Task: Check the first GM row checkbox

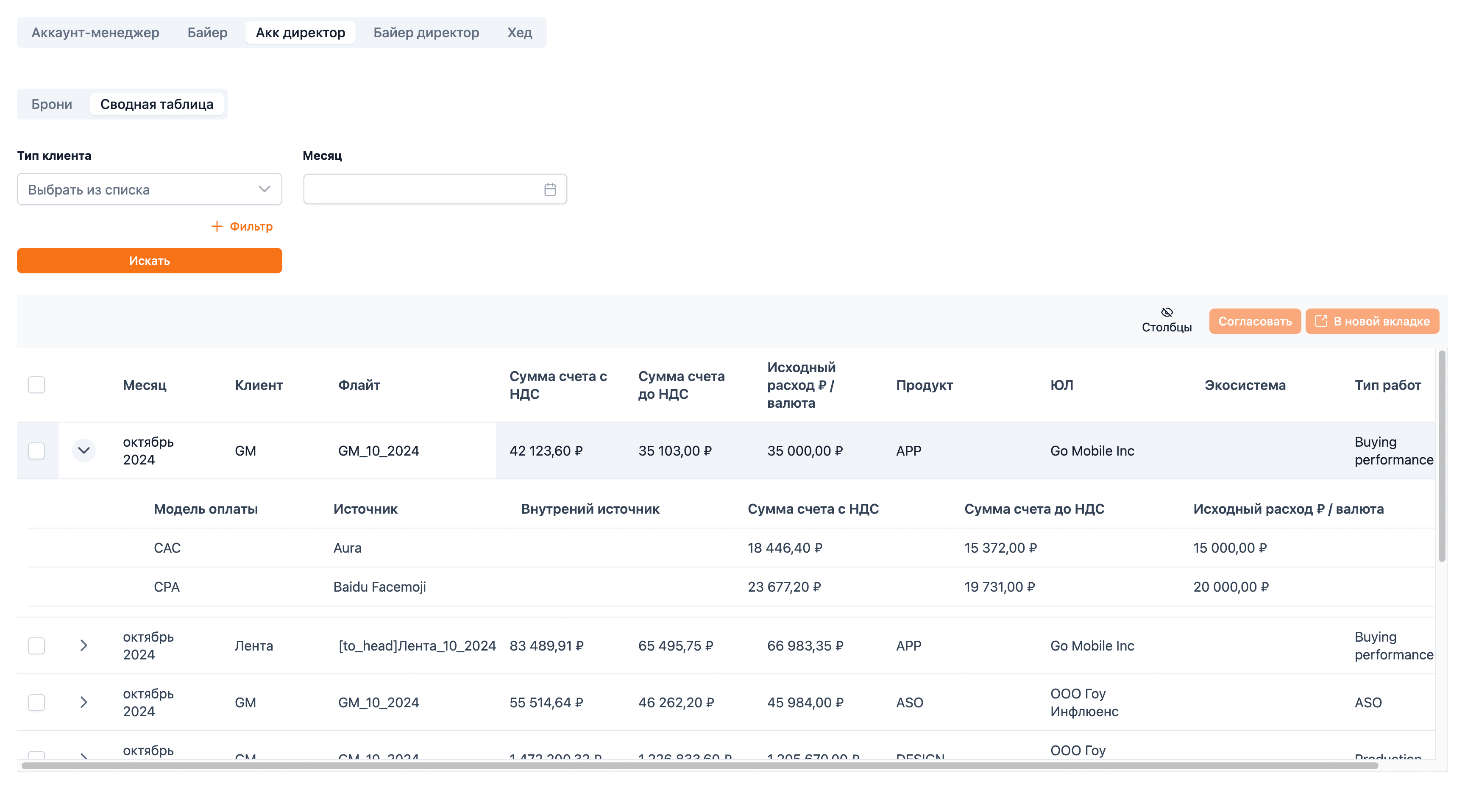Action: [x=36, y=450]
